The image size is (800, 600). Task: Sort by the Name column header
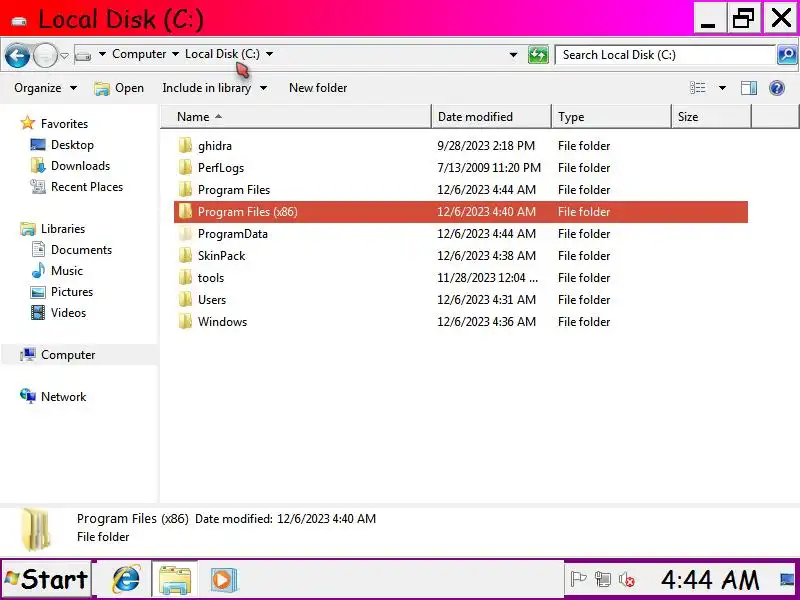pos(296,117)
